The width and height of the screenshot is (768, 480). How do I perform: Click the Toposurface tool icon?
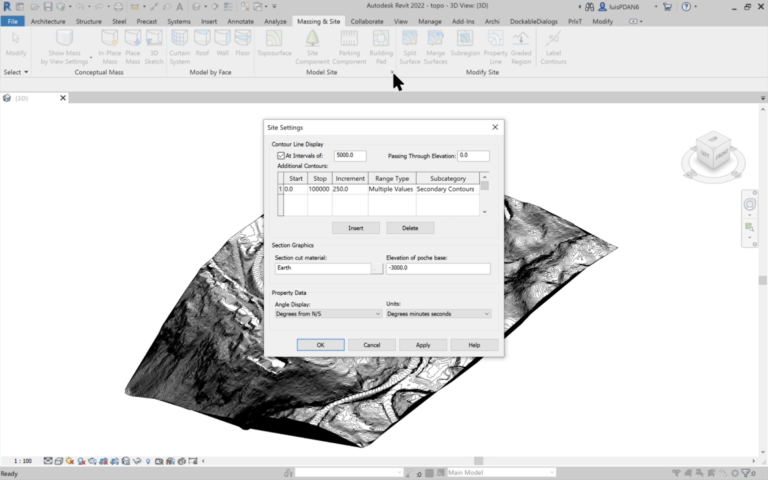click(274, 43)
